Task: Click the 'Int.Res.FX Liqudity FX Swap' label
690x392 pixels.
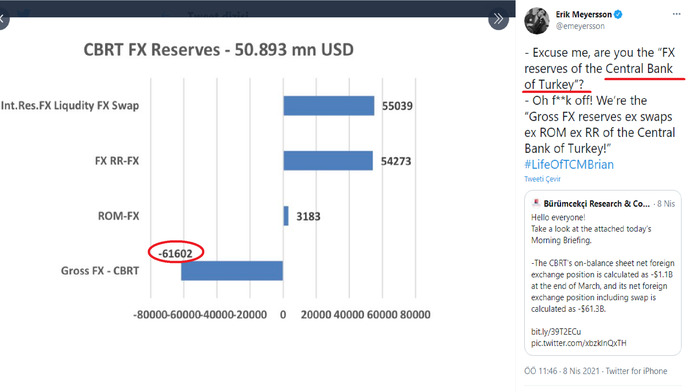Action: pos(70,106)
